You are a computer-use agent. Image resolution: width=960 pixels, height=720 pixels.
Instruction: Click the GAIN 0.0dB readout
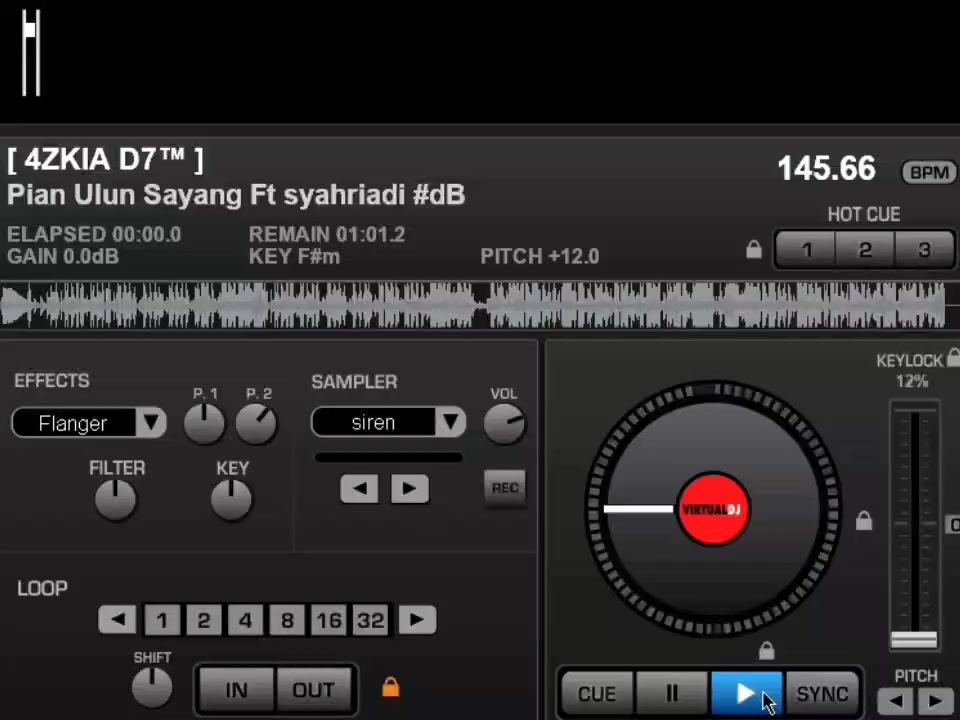point(63,256)
